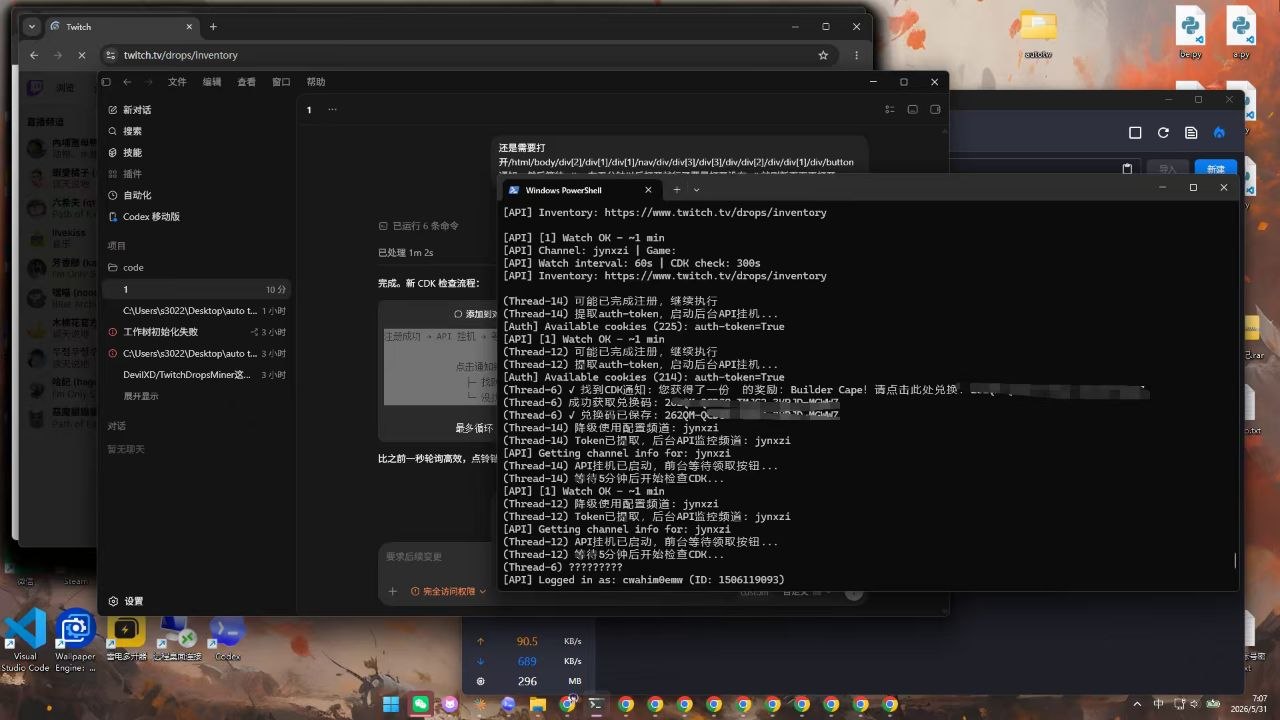Click the document log icon in dark-blue app

pyautogui.click(x=1191, y=133)
